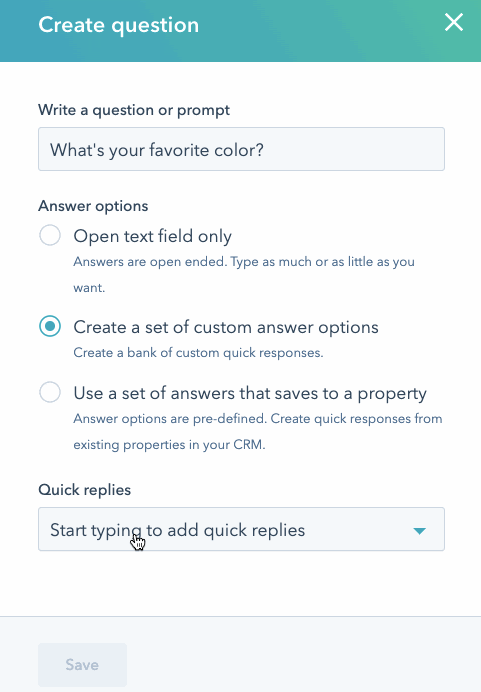Click 'Create a bank of custom quick responses' description
Image resolution: width=481 pixels, height=692 pixels.
click(198, 353)
